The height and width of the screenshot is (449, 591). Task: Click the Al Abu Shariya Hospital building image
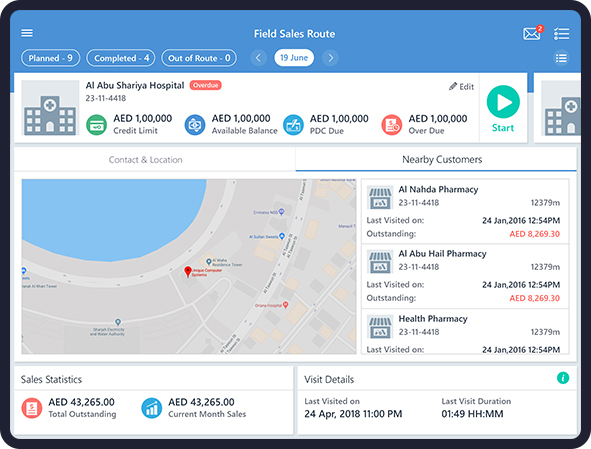coord(50,108)
